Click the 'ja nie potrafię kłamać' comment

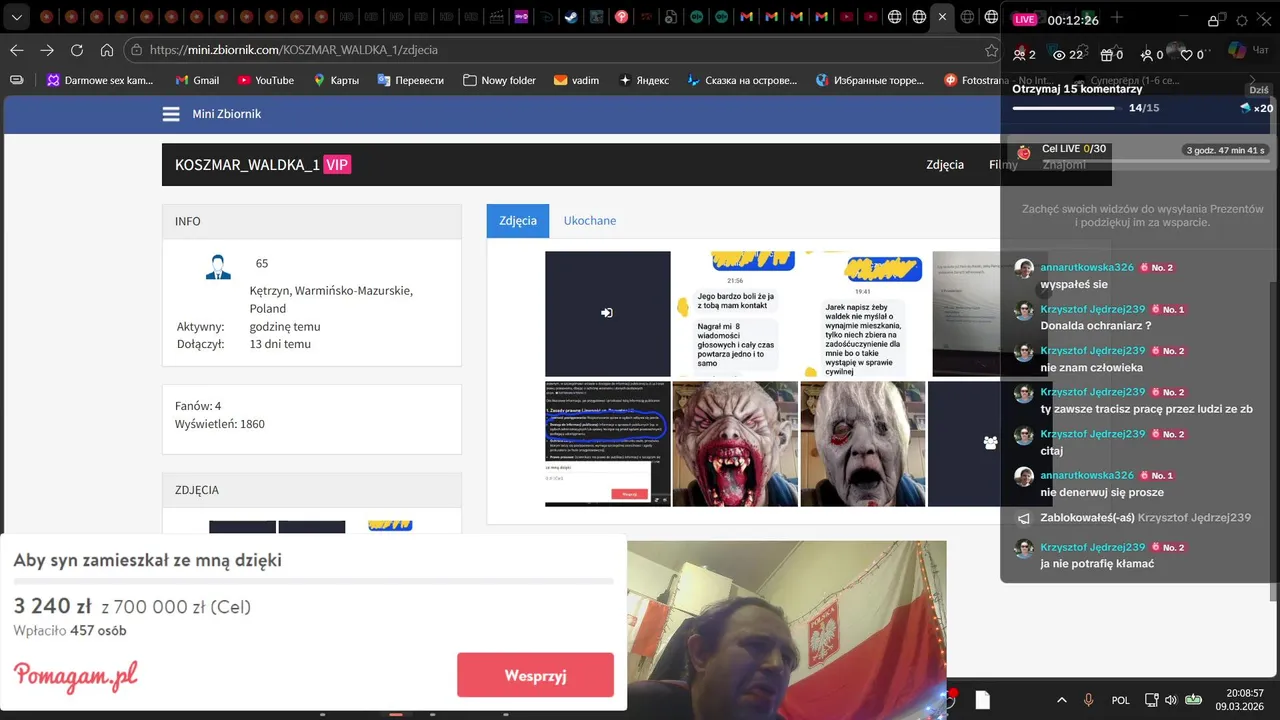(x=1097, y=564)
